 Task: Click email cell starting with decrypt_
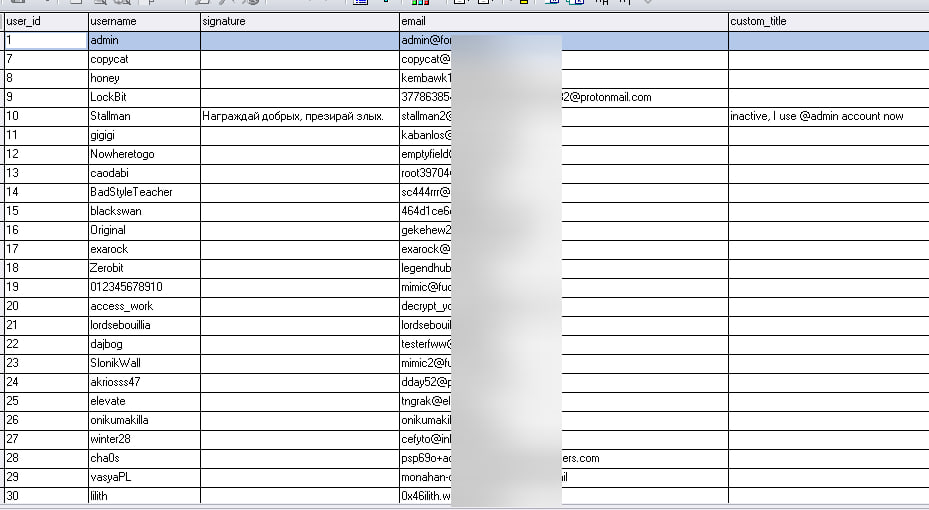564,306
